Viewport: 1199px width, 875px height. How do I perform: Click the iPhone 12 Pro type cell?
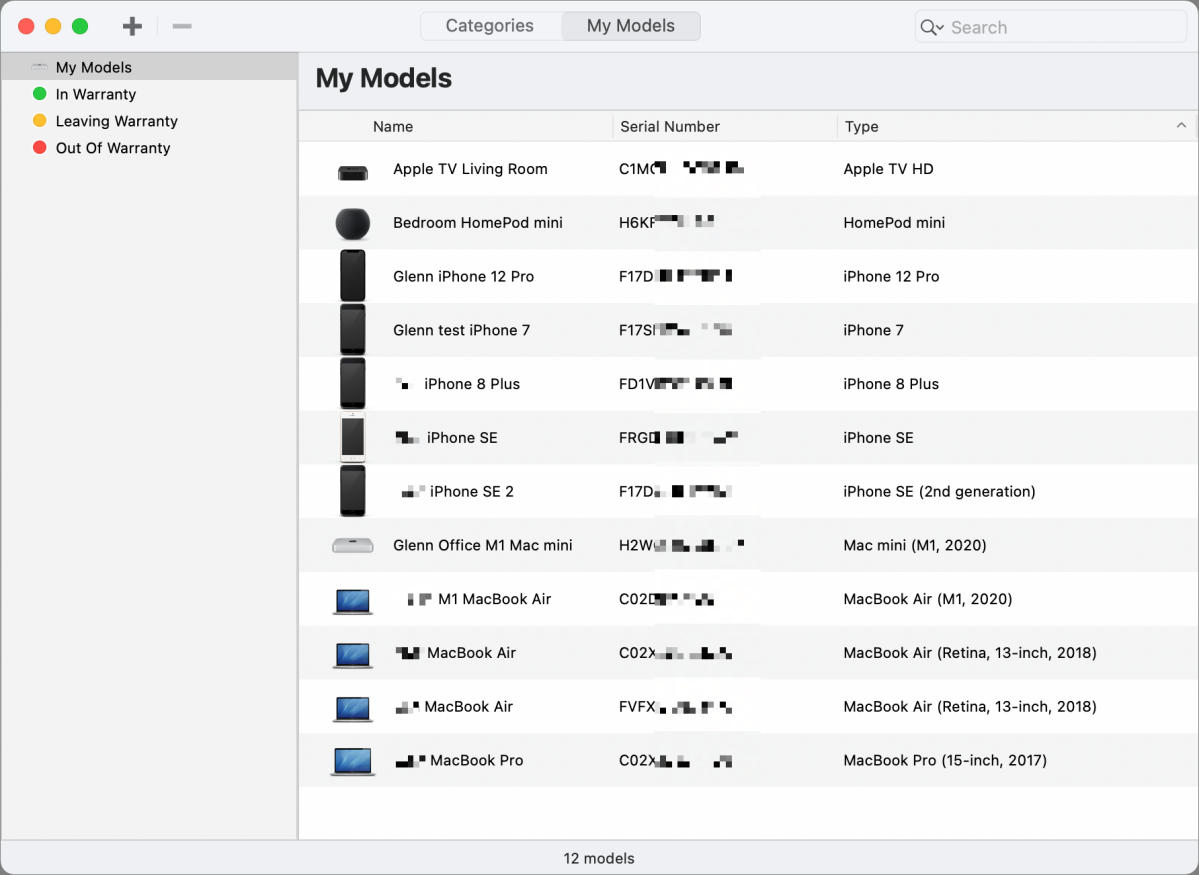tap(891, 276)
